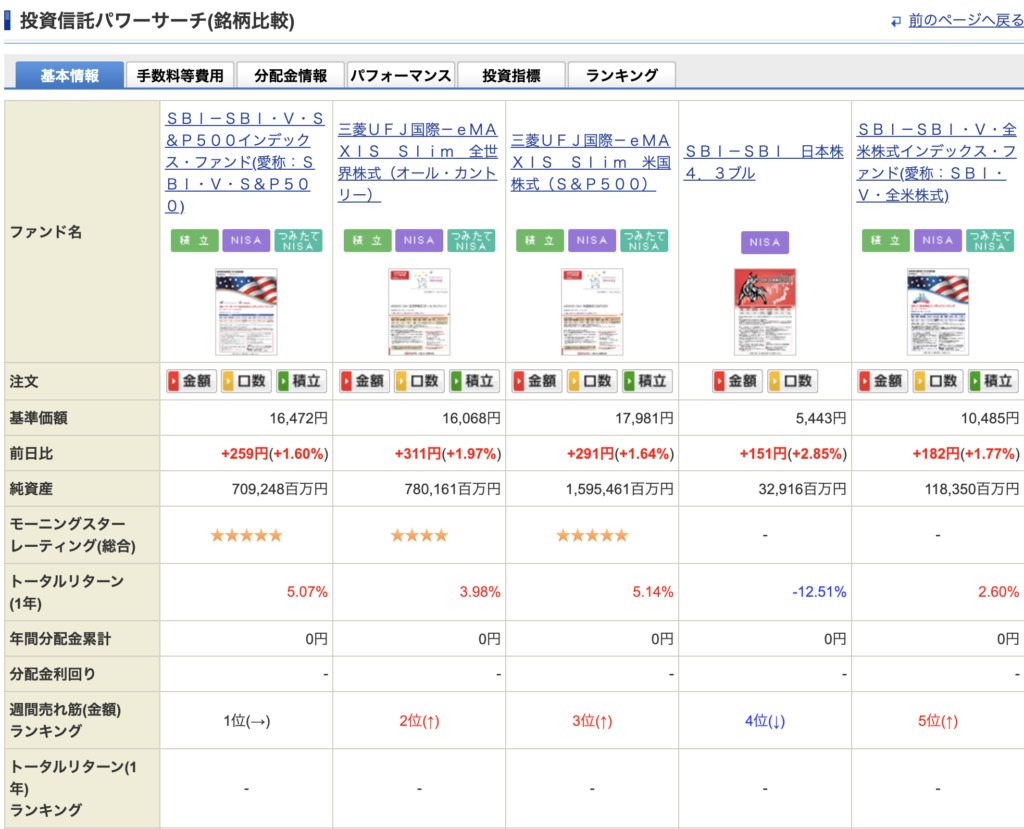1024x829 pixels.
Task: Click 金額 order button for SBI・V・S&P500 fund
Action: click(191, 381)
